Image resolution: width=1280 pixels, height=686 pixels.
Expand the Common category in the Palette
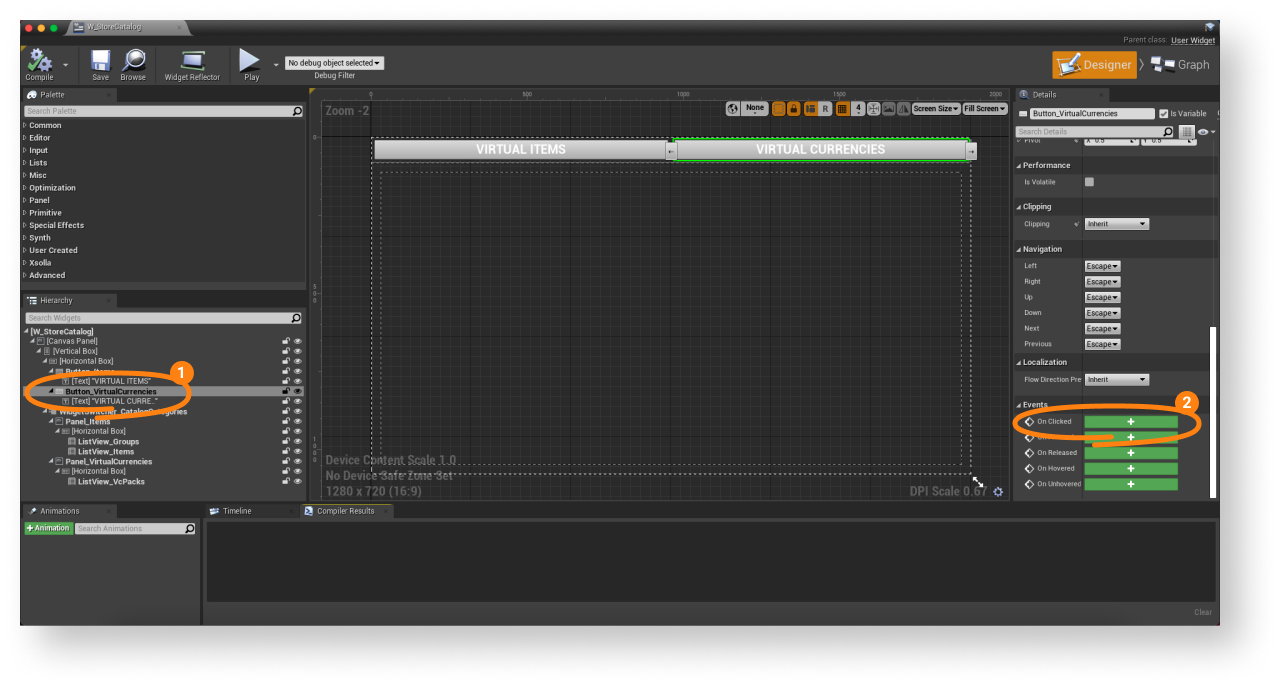click(x=45, y=125)
